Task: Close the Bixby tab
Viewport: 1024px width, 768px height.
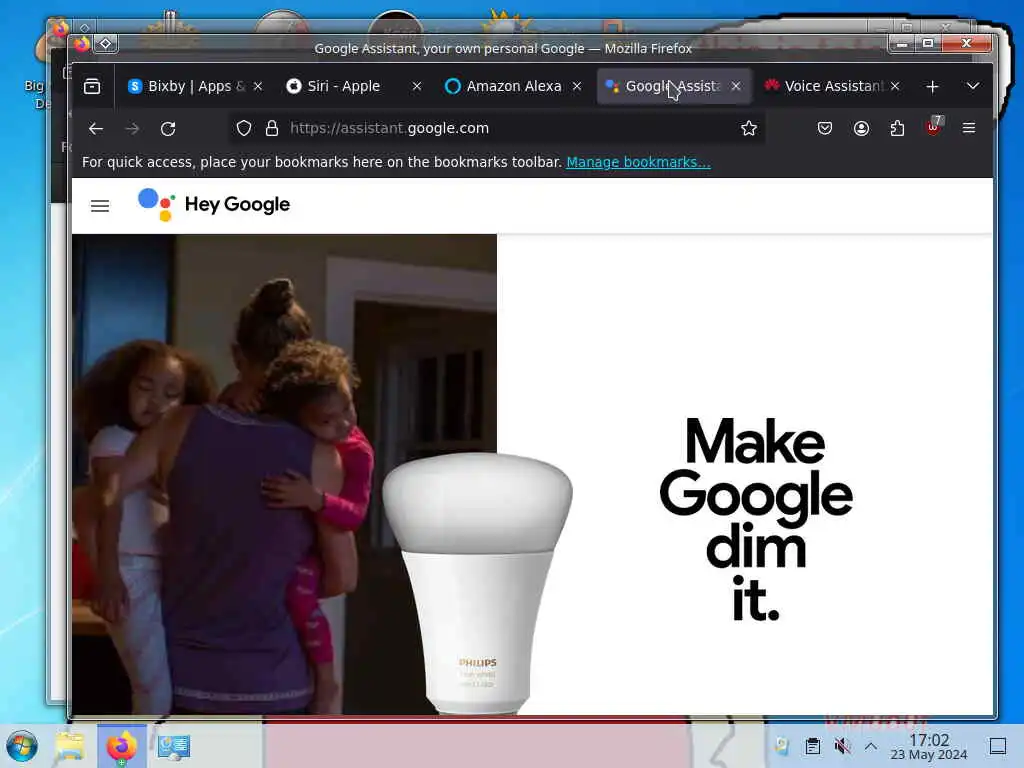Action: click(x=258, y=86)
